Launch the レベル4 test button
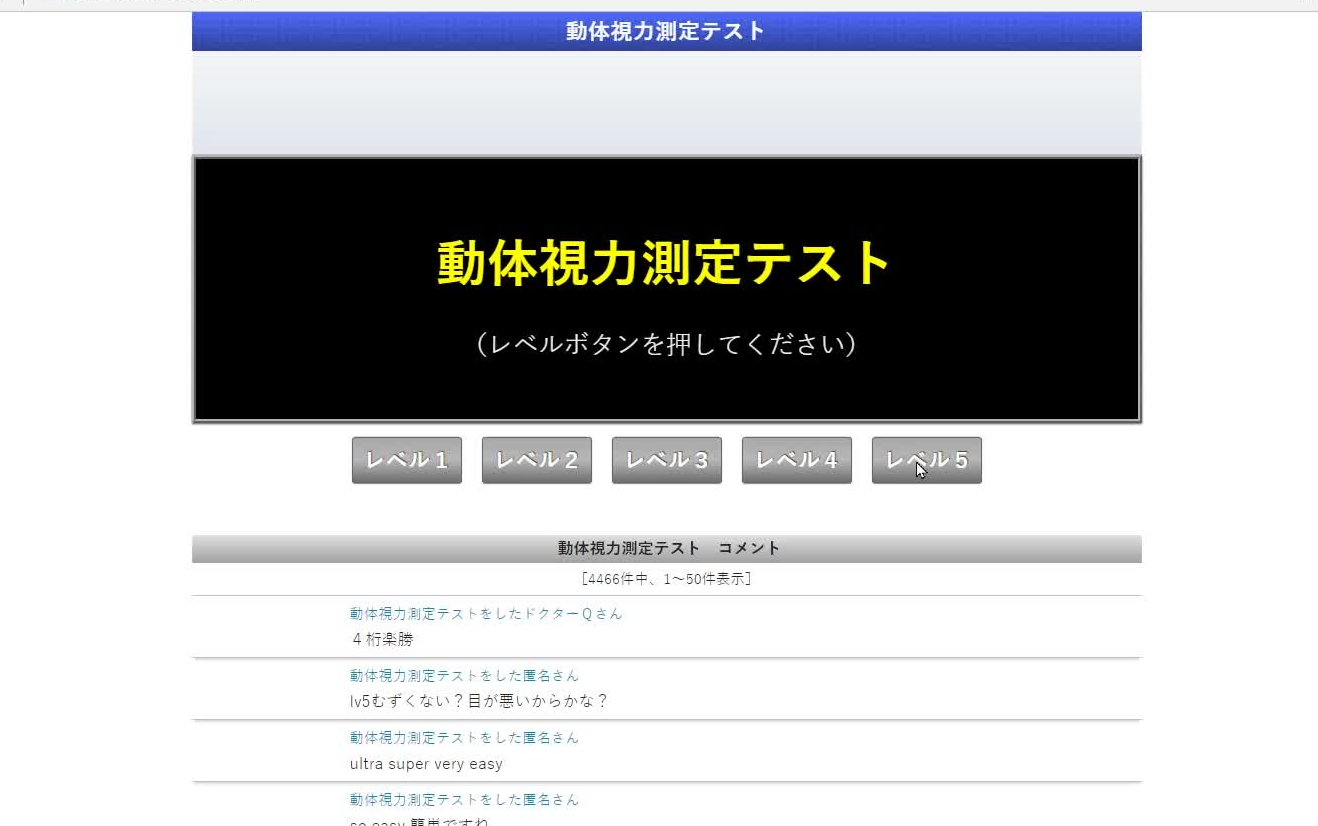The width and height of the screenshot is (1318, 826). point(797,460)
